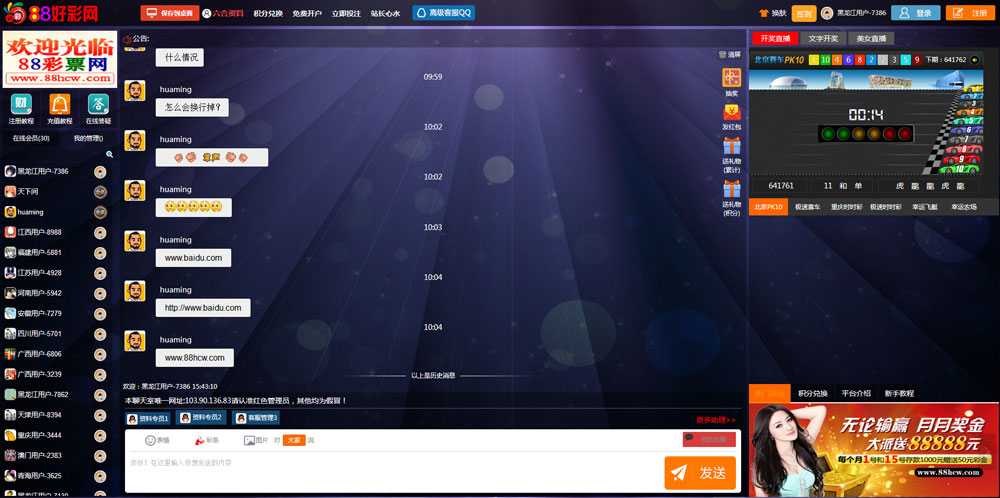Switch to the 我的管理 tab
The width and height of the screenshot is (1000, 498).
pyautogui.click(x=88, y=138)
